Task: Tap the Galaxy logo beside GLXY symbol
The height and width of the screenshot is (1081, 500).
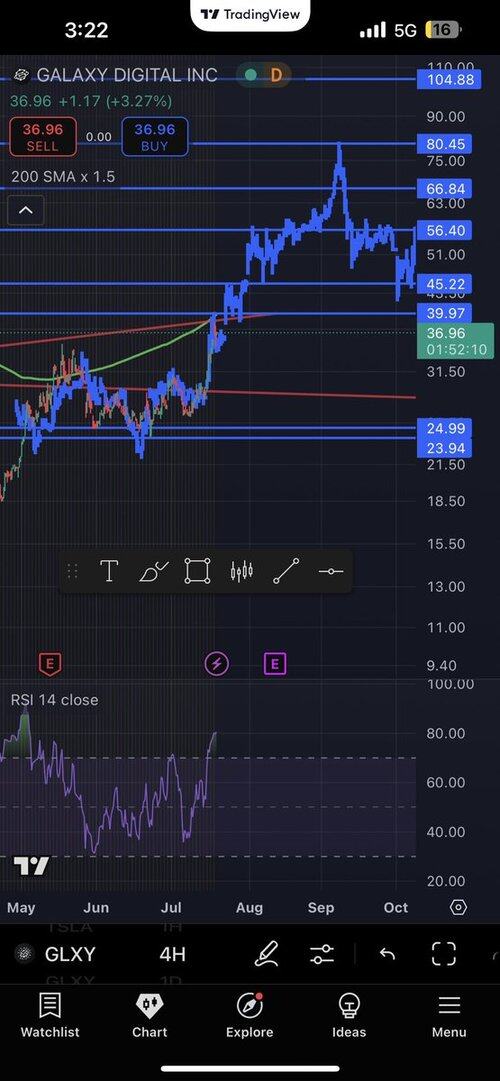Action: (24, 954)
